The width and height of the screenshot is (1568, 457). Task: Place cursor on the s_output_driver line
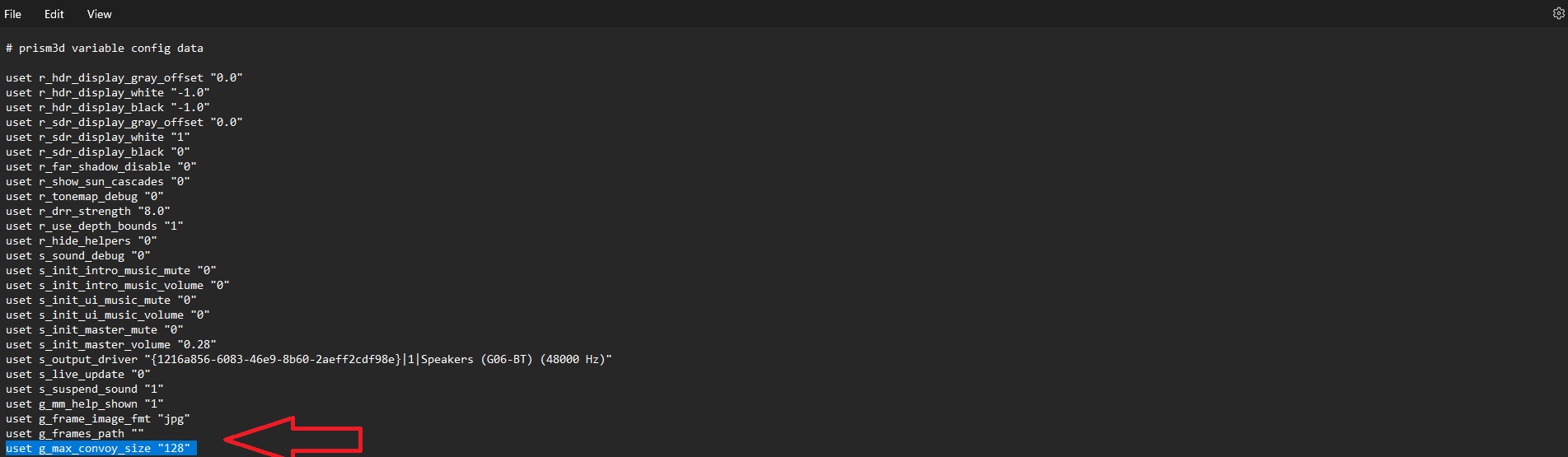[x=87, y=360]
